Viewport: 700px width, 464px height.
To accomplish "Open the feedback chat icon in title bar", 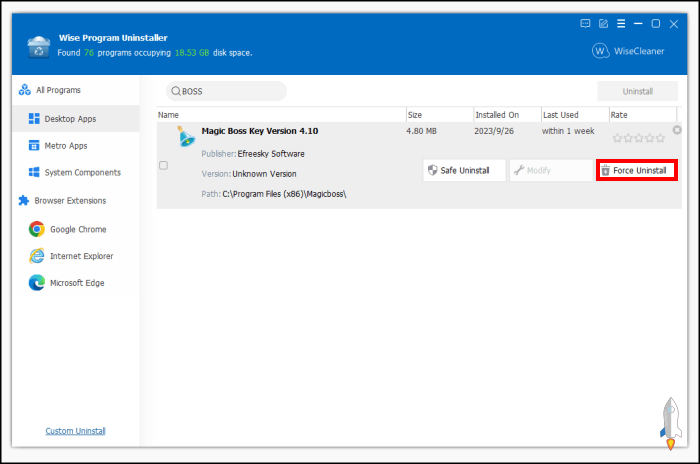I will 585,24.
